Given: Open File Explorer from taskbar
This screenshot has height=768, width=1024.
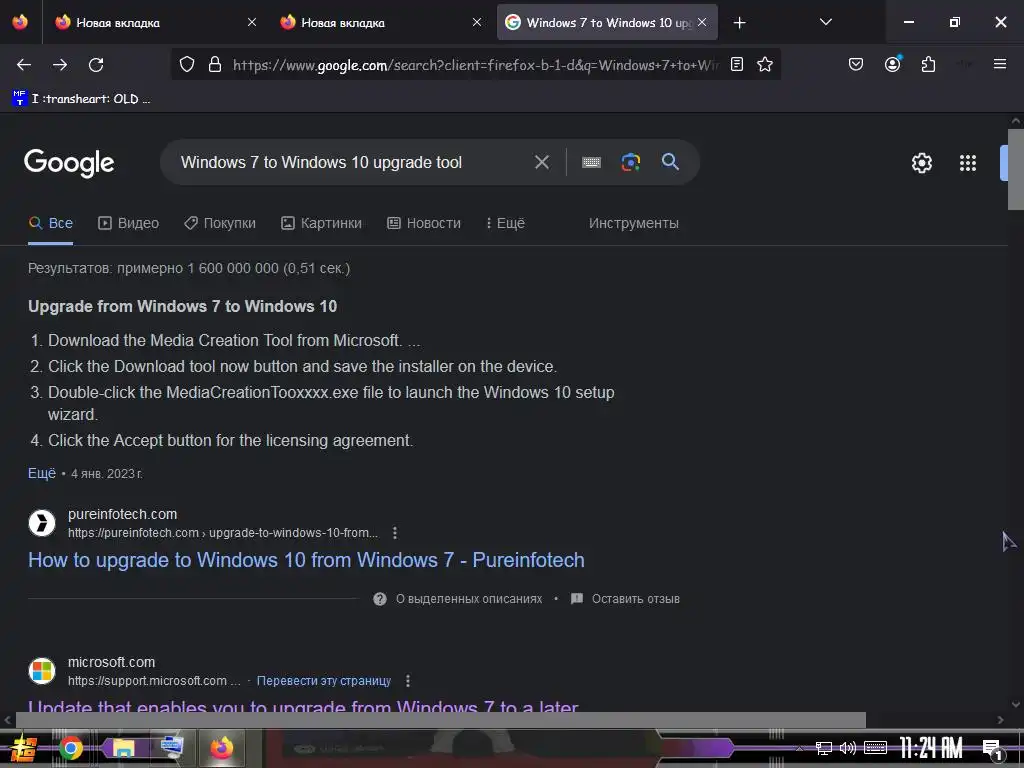Looking at the screenshot, I should pyautogui.click(x=124, y=748).
